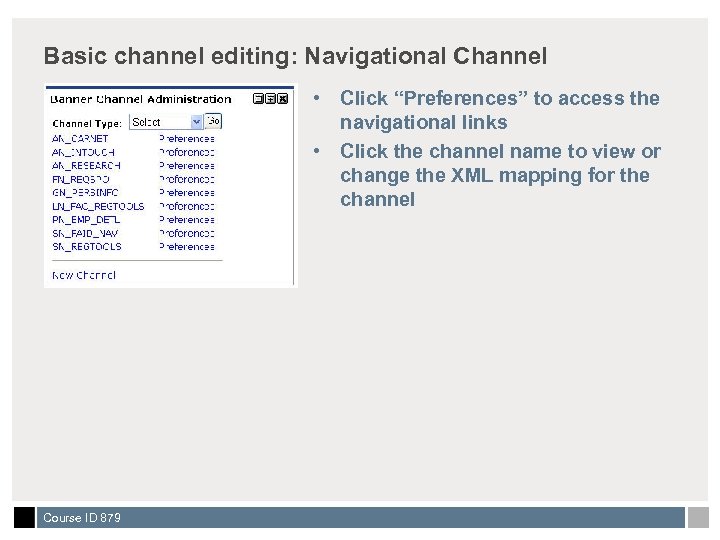Click Preferences for SN_REGTOOLS
720x540 pixels.
click(x=187, y=247)
